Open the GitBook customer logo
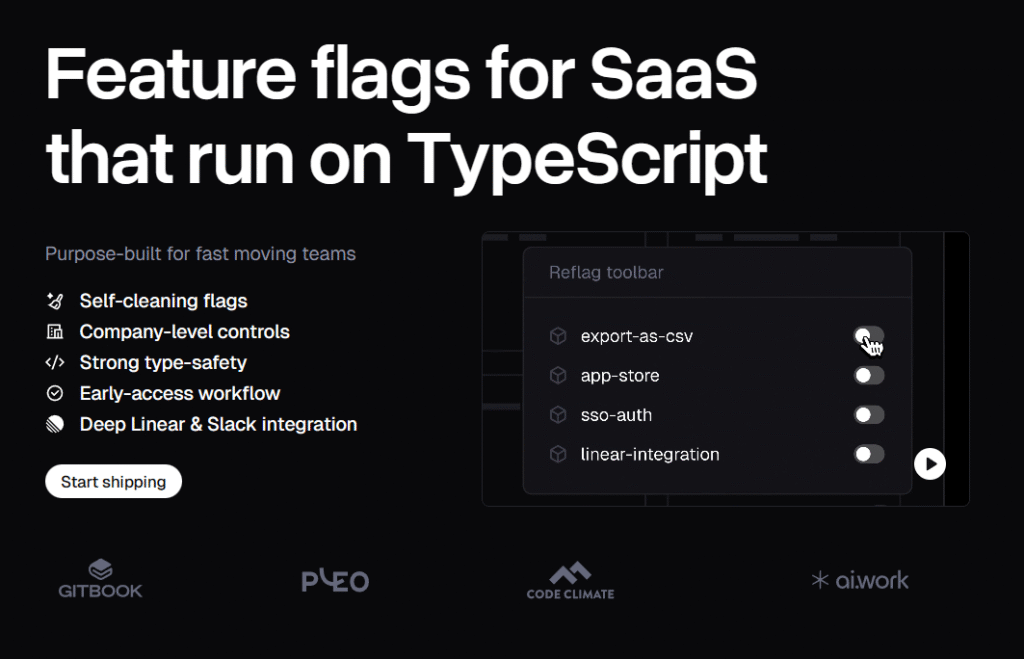This screenshot has width=1024, height=659. click(x=100, y=579)
